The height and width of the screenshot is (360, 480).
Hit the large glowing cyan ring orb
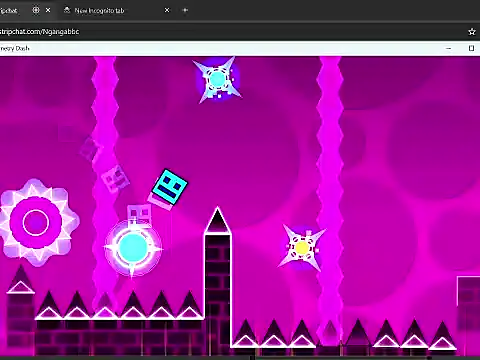(x=133, y=248)
